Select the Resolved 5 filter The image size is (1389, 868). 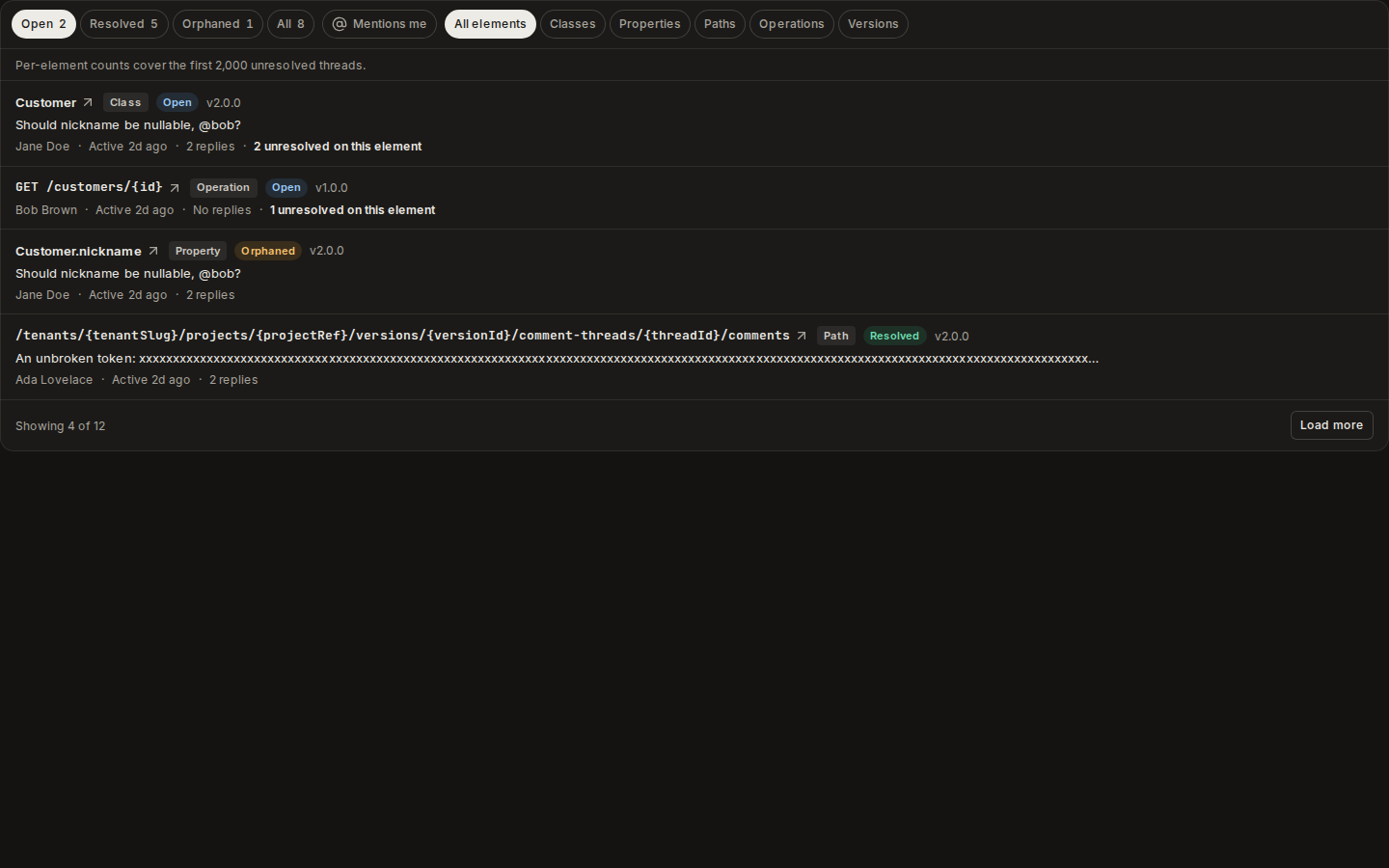click(x=123, y=24)
